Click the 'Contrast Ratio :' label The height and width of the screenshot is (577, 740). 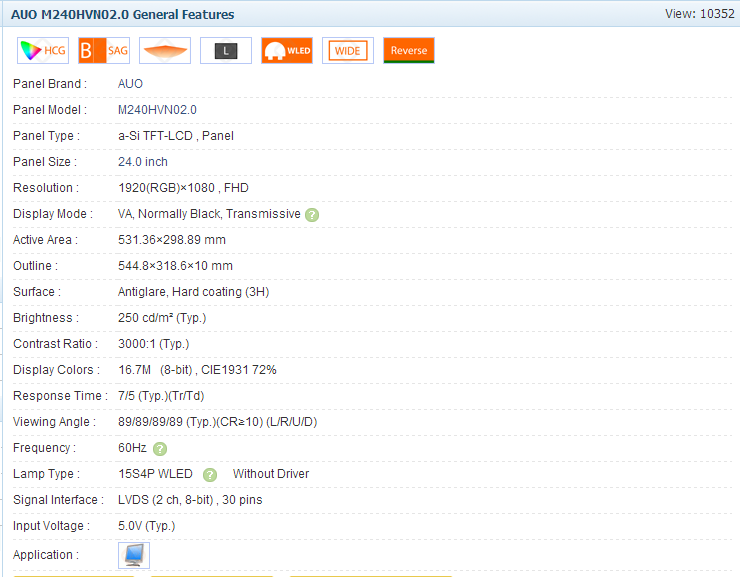click(55, 344)
